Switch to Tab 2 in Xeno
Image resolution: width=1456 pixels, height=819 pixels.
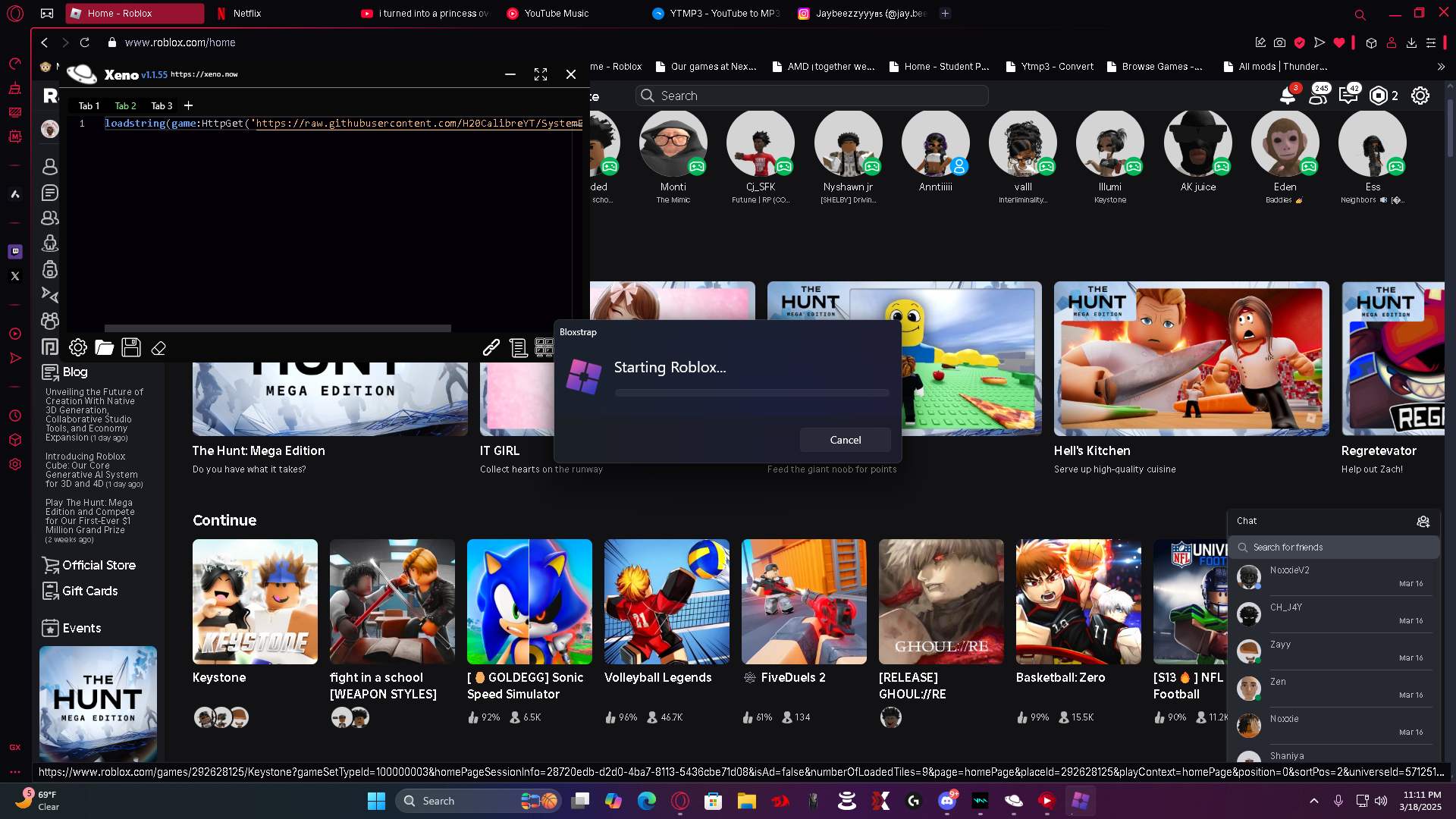point(125,106)
